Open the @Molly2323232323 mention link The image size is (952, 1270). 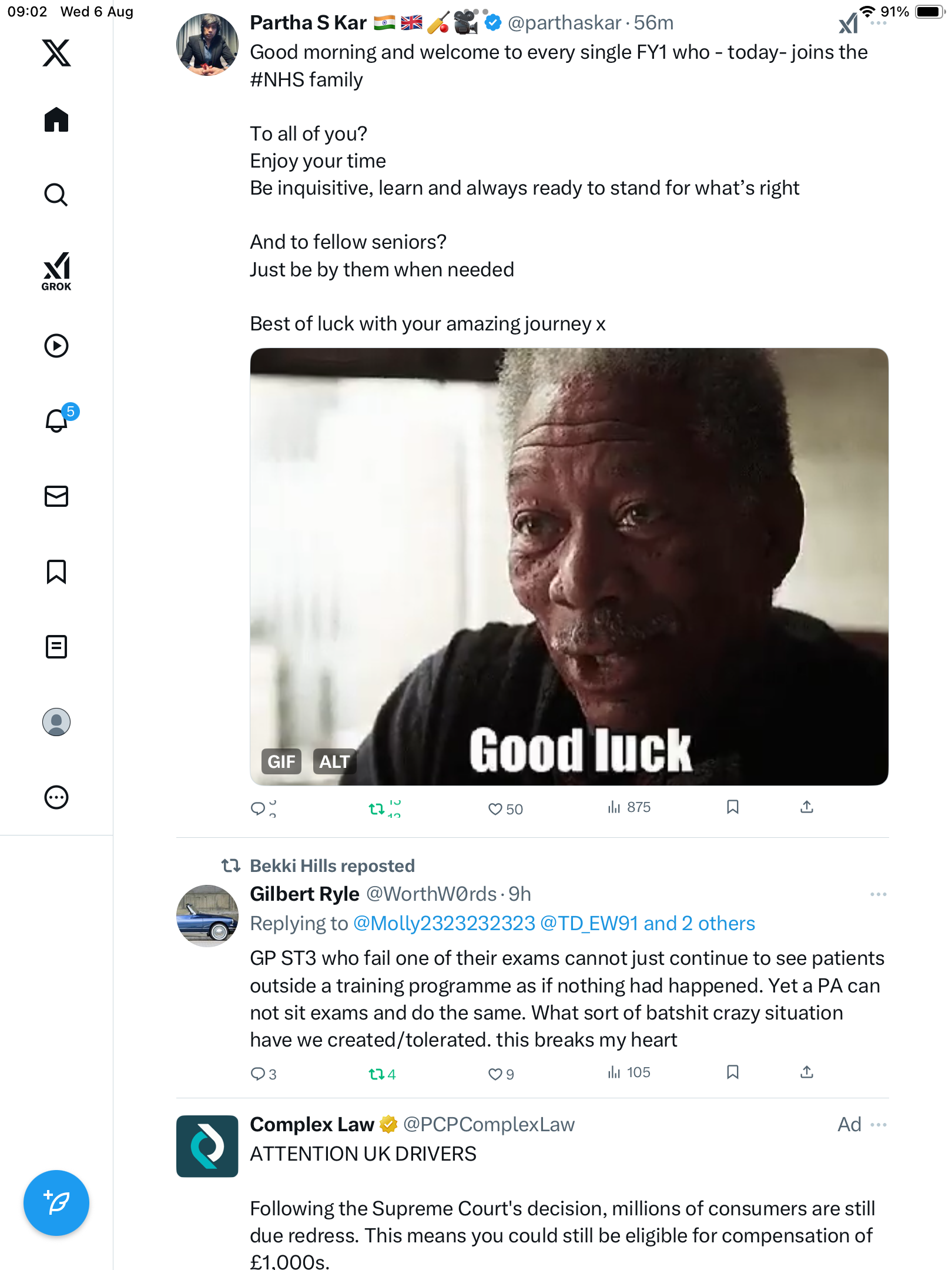pyautogui.click(x=444, y=924)
